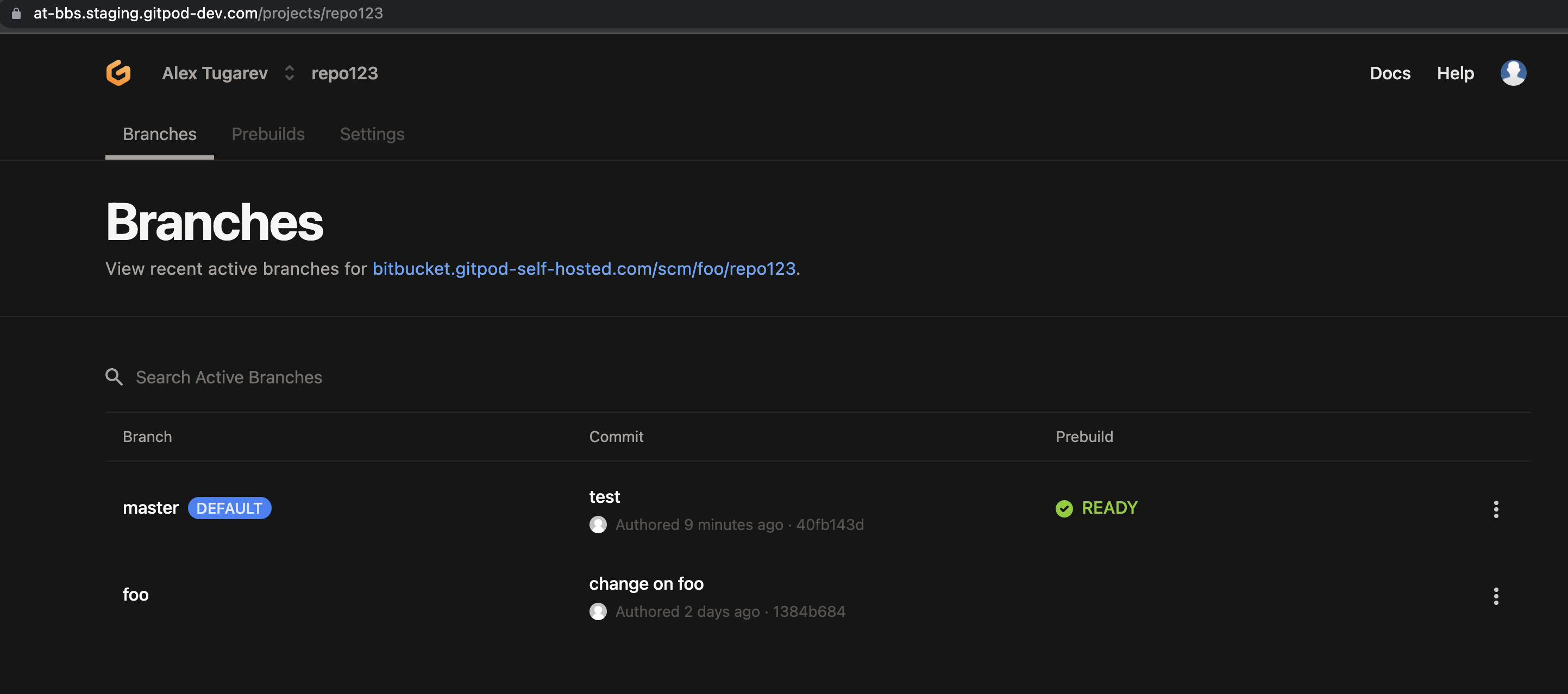Viewport: 1568px width, 694px height.
Task: Click the Alex Tugarev team name
Action: click(x=215, y=73)
